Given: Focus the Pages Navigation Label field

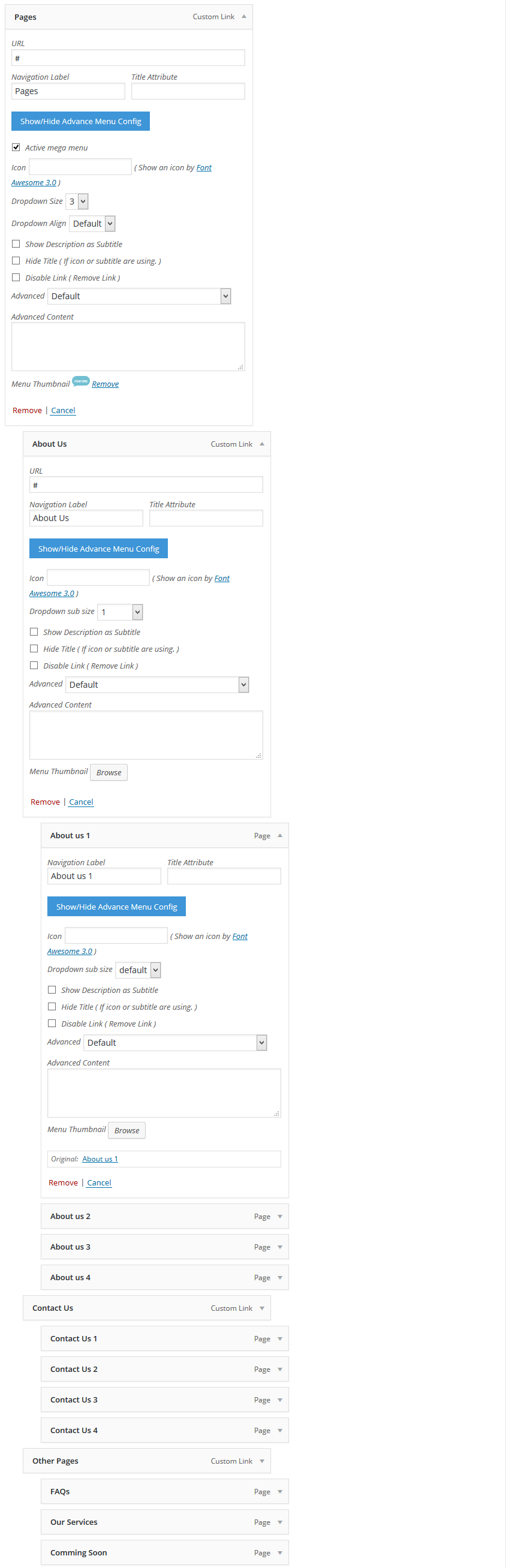Looking at the screenshot, I should (x=68, y=91).
